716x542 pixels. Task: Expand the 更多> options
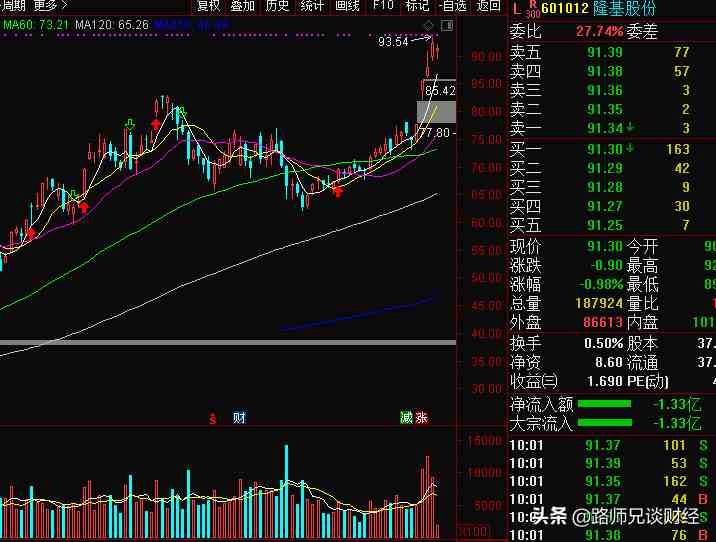coord(50,5)
